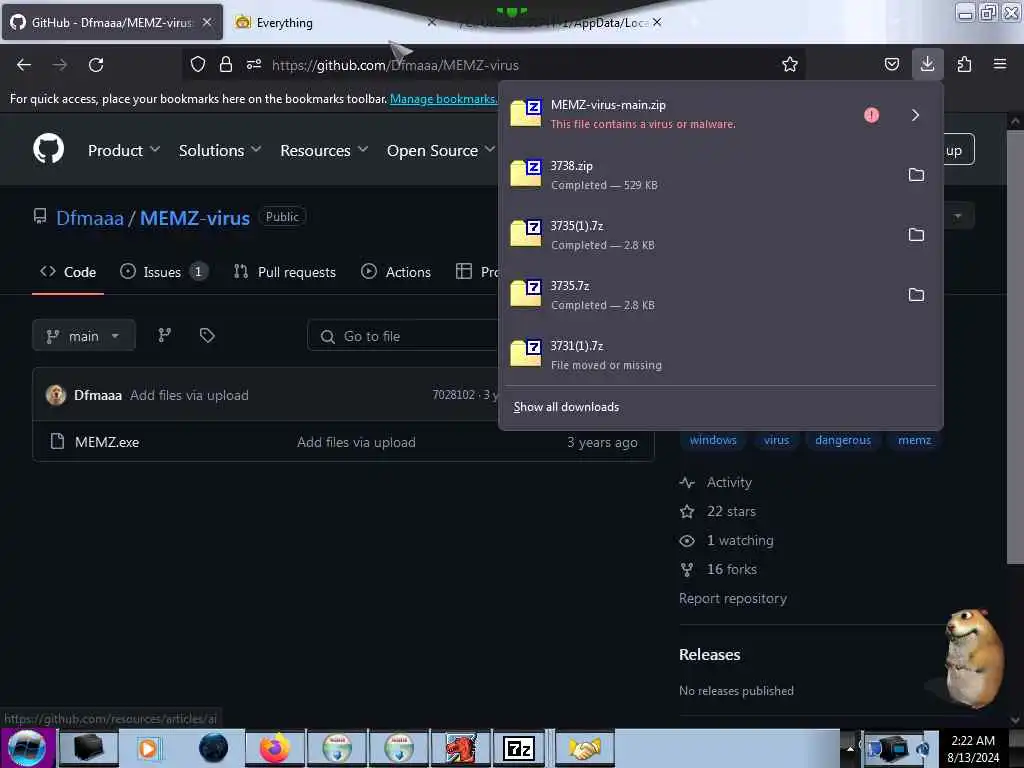Screen dimensions: 1024x768
Task: Open the system clock showing 2:22 AM
Action: coord(973,748)
